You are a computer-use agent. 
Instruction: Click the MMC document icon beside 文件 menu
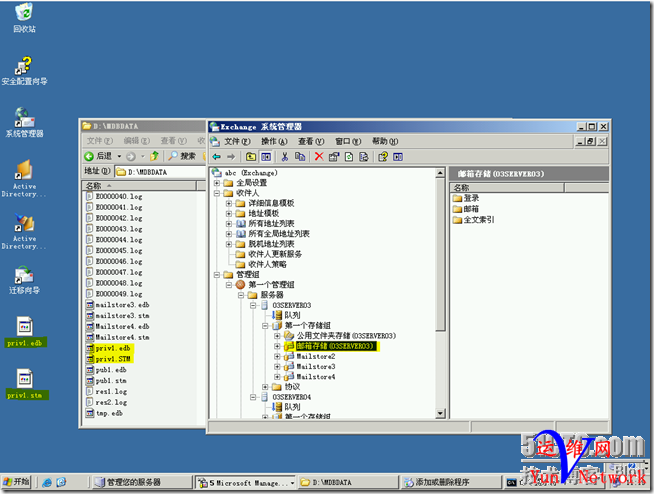point(215,141)
